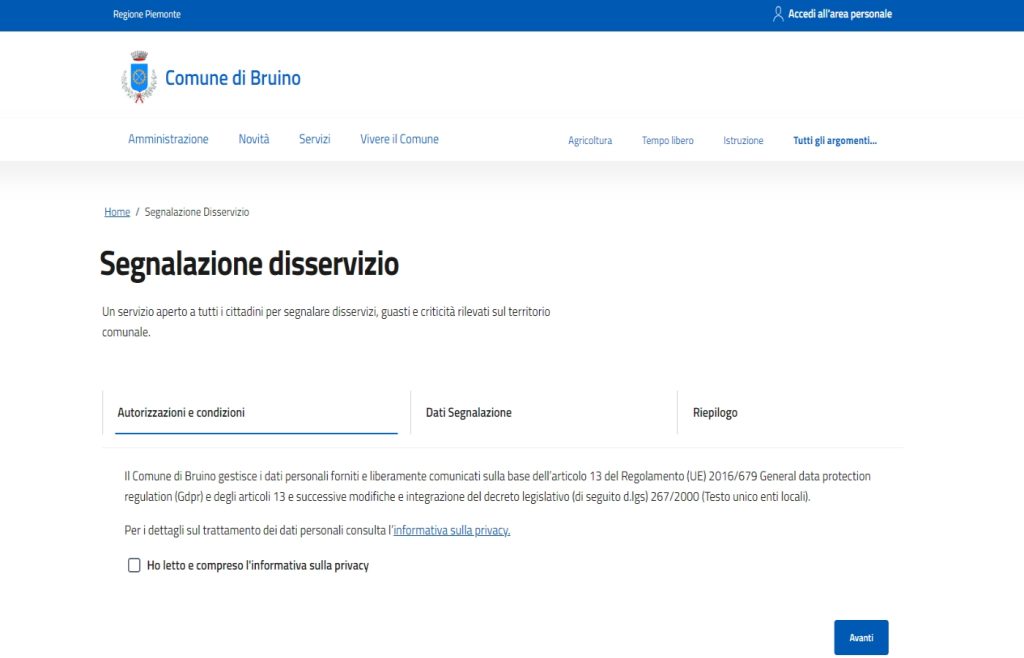The height and width of the screenshot is (658, 1024).
Task: Go to Vivere il Comune section
Action: (x=399, y=139)
